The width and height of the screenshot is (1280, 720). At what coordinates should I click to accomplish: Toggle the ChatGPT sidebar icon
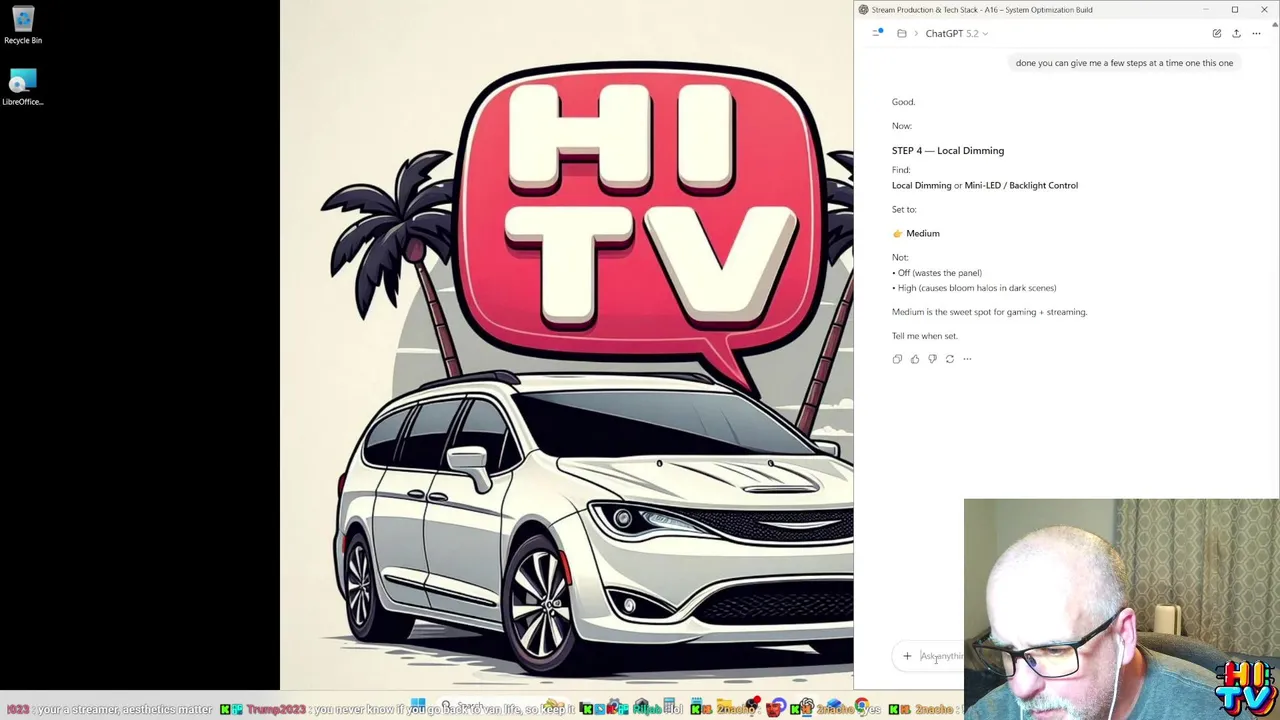tap(878, 33)
